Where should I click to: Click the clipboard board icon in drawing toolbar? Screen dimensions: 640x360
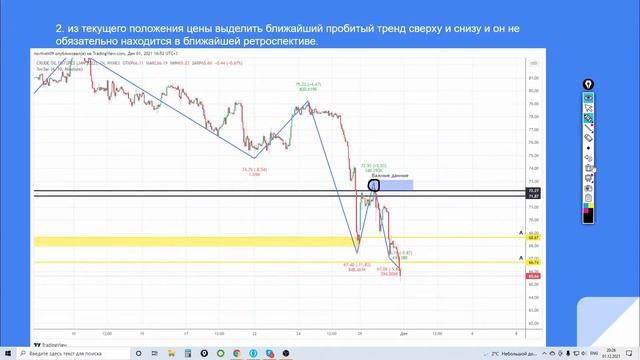588,198
